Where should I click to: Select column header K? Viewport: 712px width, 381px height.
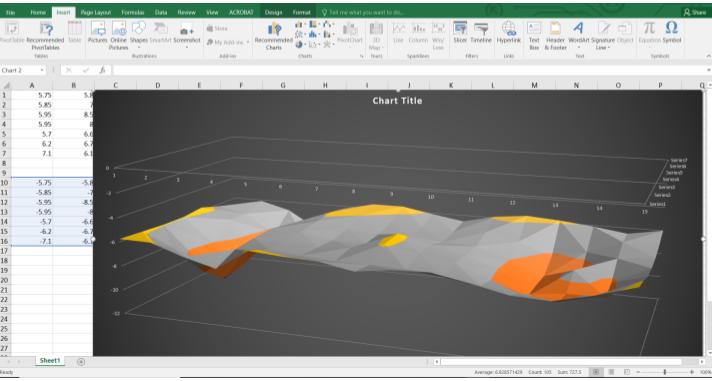click(x=451, y=85)
